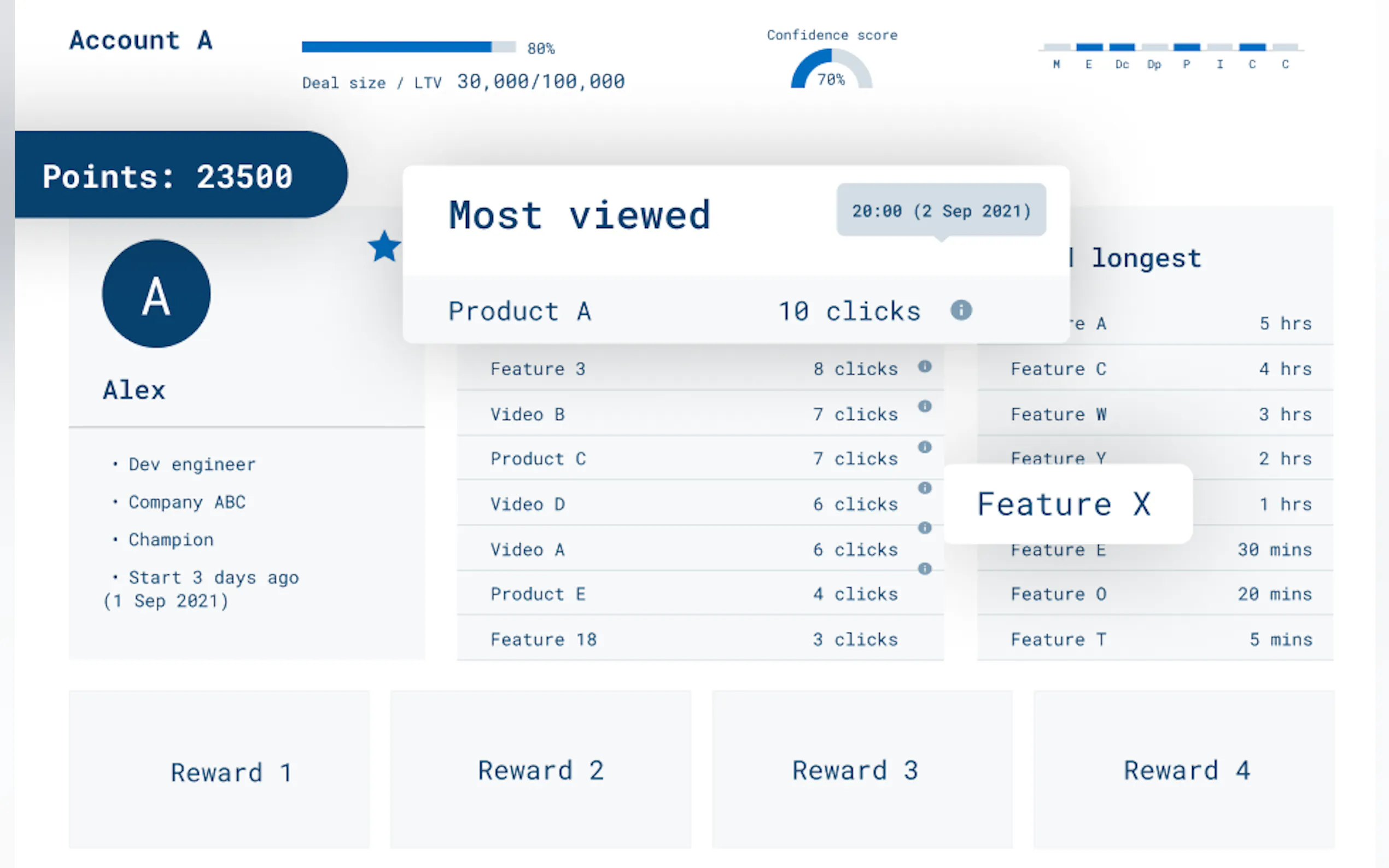This screenshot has width=1389, height=868.
Task: Select the Reward 2 card
Action: [540, 769]
